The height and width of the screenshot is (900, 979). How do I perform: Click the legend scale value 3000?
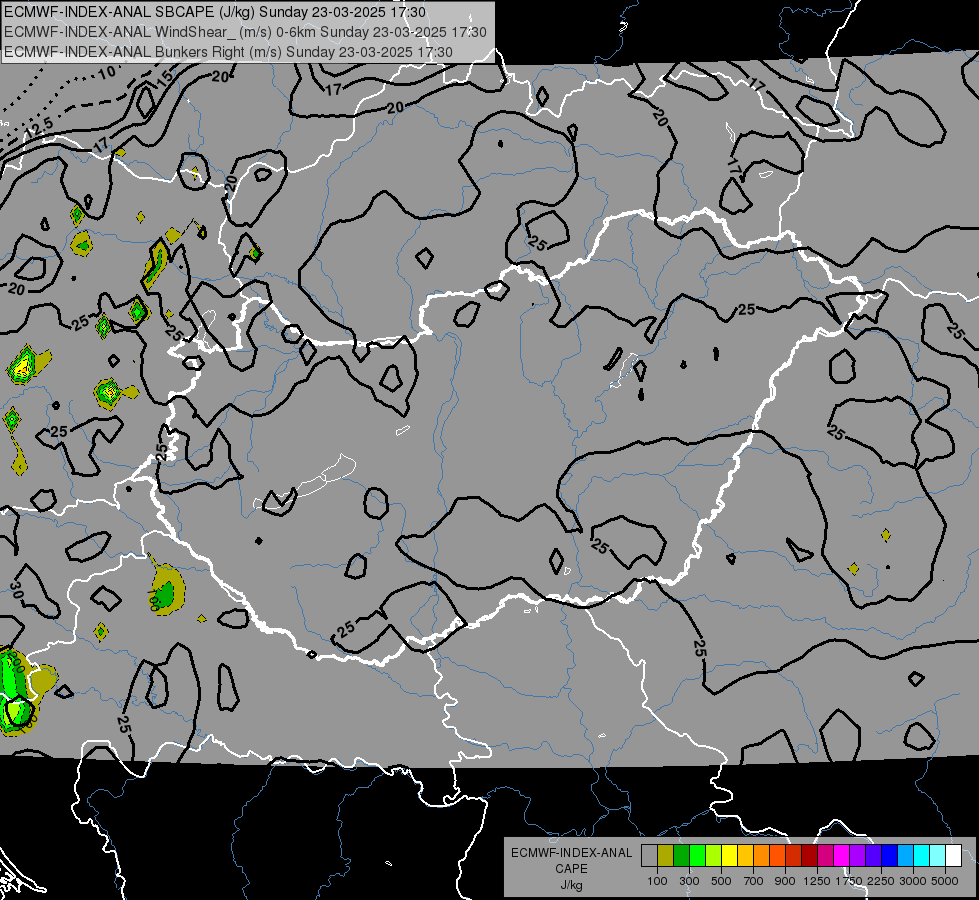click(913, 881)
